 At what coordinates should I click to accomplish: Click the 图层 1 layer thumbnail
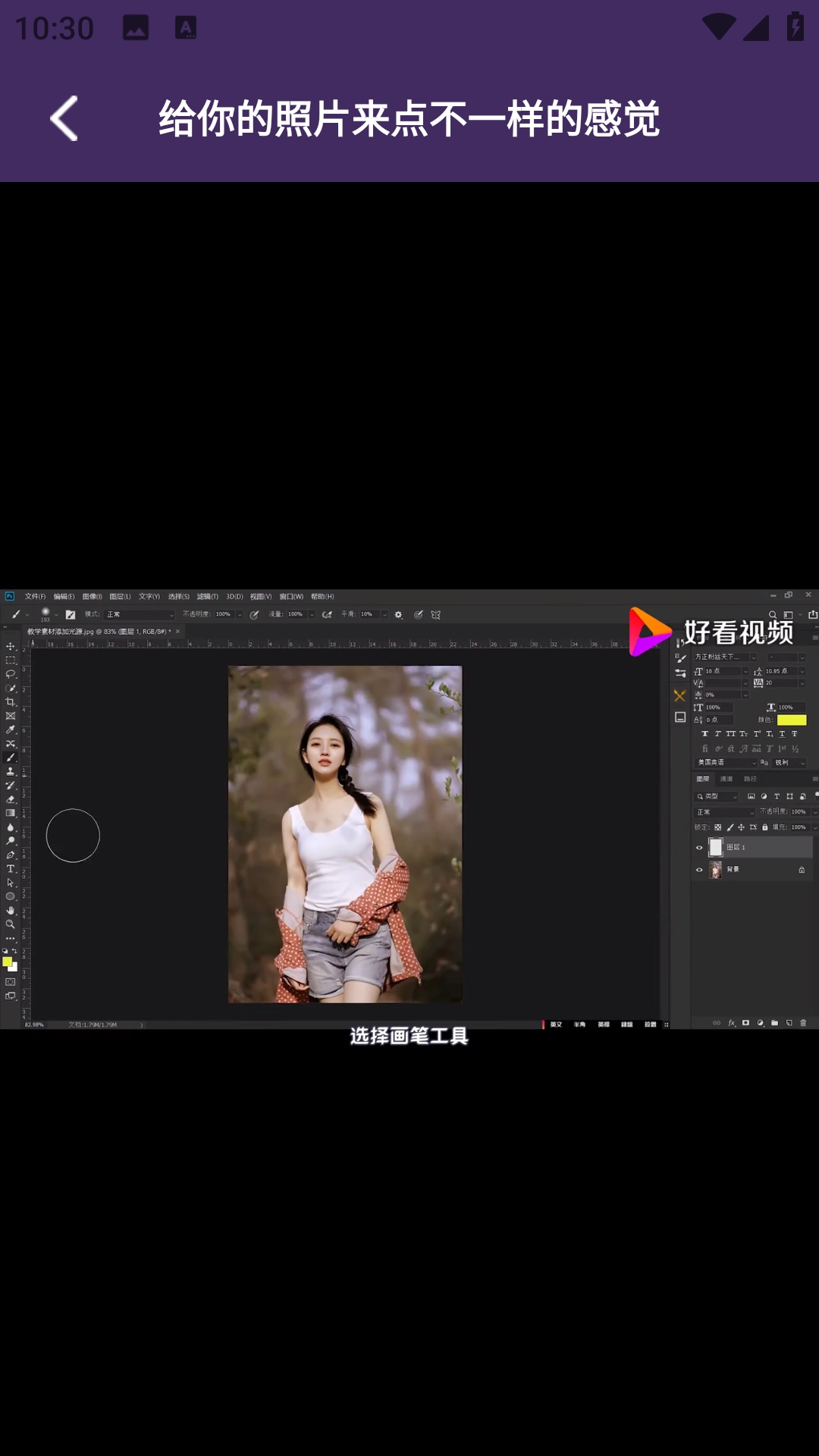(716, 847)
